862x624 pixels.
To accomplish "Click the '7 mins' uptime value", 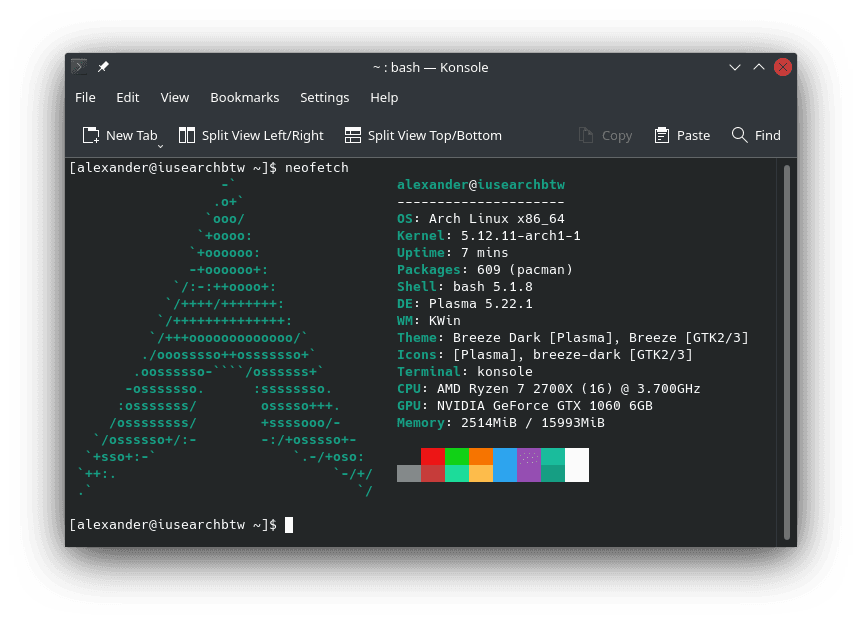I will tap(484, 253).
